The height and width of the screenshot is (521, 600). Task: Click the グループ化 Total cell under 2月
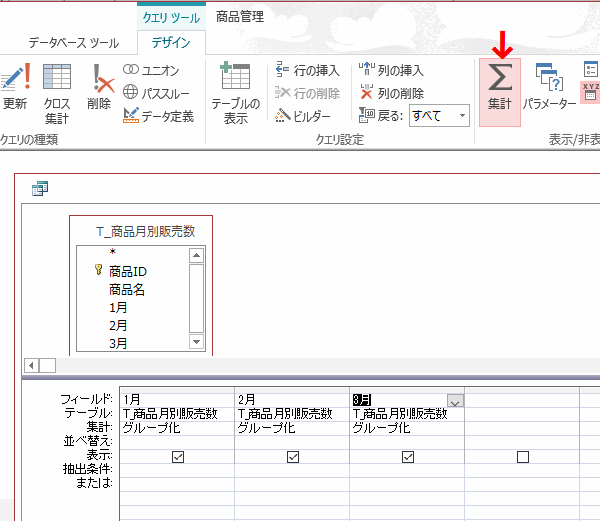292,428
